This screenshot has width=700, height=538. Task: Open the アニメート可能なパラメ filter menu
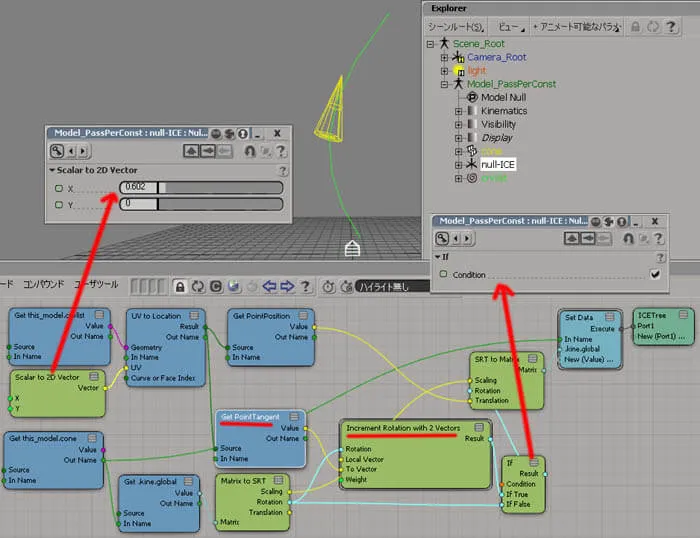point(576,27)
